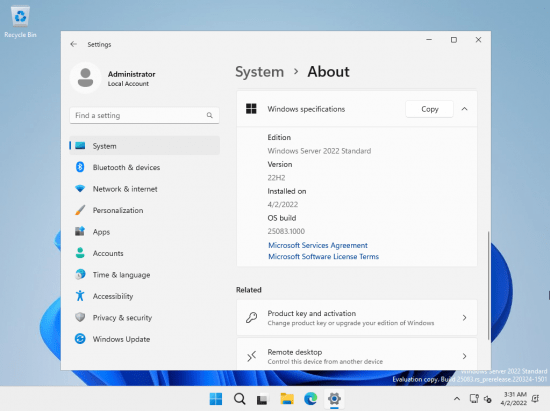Screen dimensions: 550x411
Task: Open Network & internet settings
Action: click(145, 189)
